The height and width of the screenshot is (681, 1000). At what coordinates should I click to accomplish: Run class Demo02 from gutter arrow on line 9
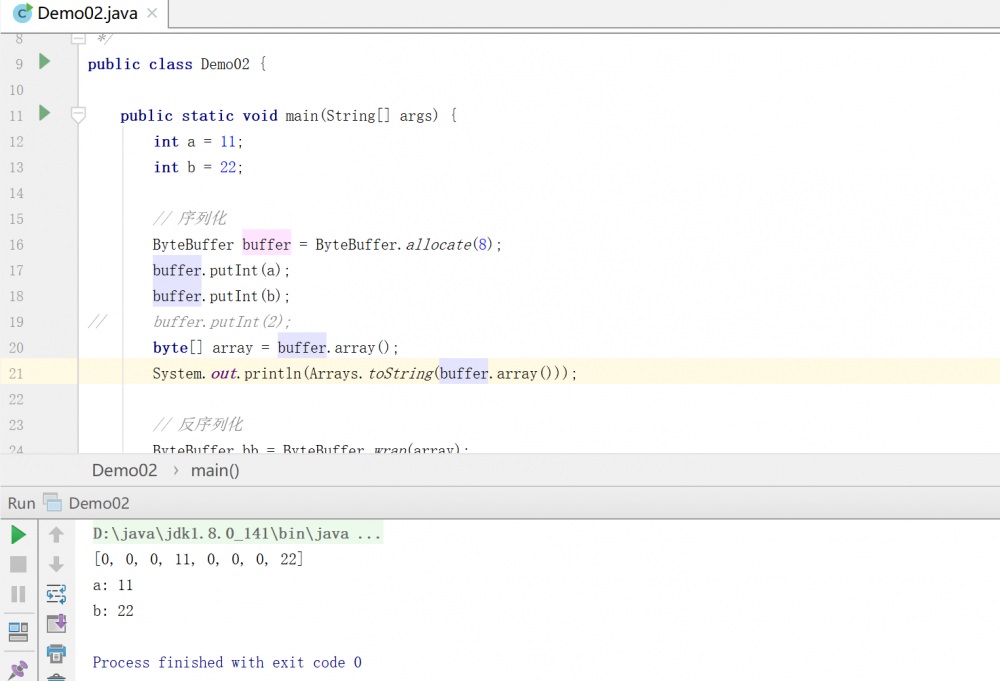click(x=45, y=61)
